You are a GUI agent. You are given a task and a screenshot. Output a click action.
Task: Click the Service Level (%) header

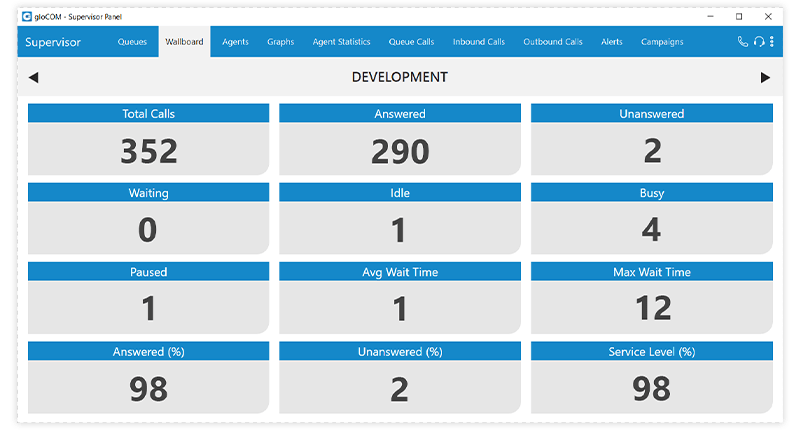pyautogui.click(x=652, y=351)
